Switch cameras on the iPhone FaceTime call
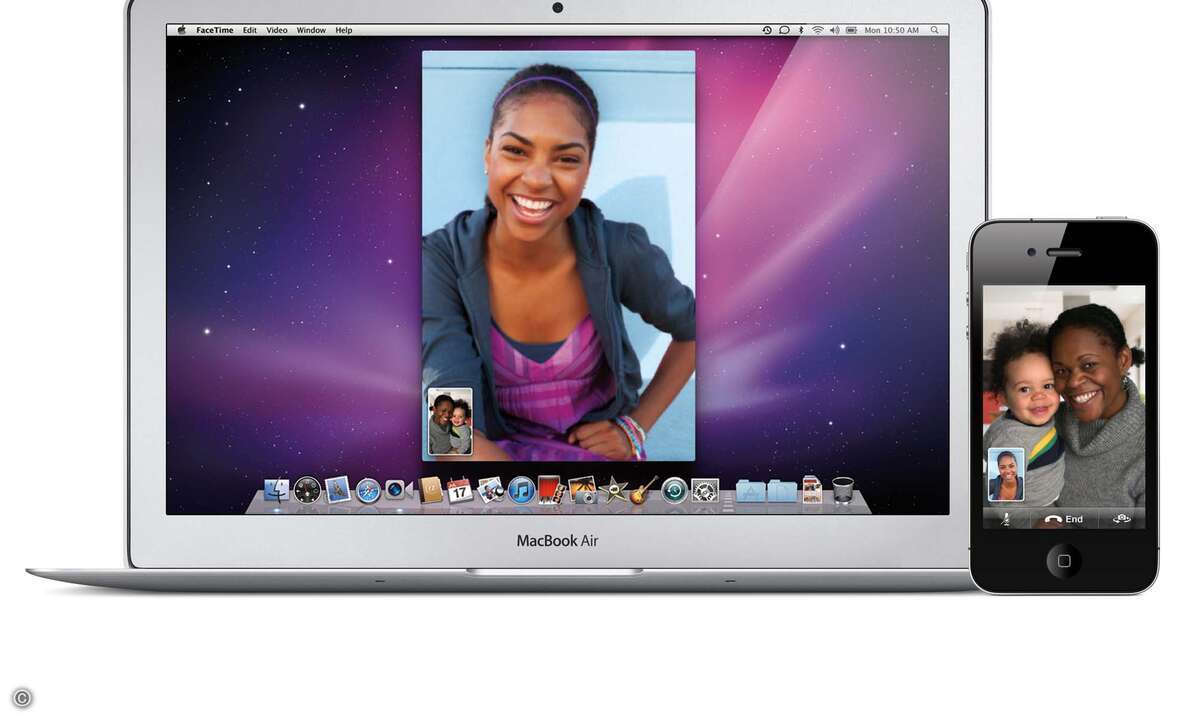This screenshot has width=1200, height=720. click(x=1122, y=519)
